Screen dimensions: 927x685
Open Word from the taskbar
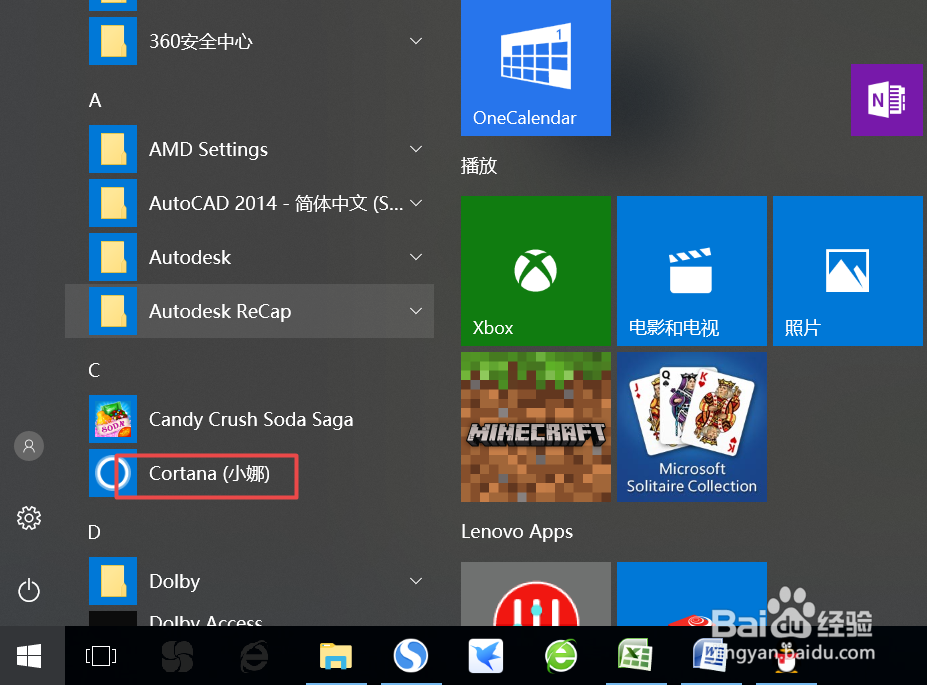coord(710,656)
